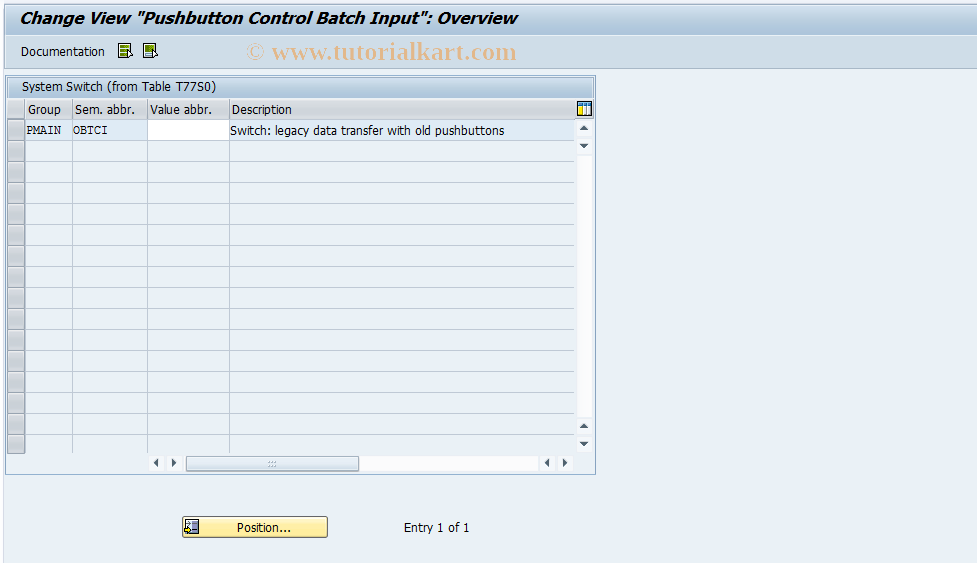Select the second (empty) row selector

point(16,151)
